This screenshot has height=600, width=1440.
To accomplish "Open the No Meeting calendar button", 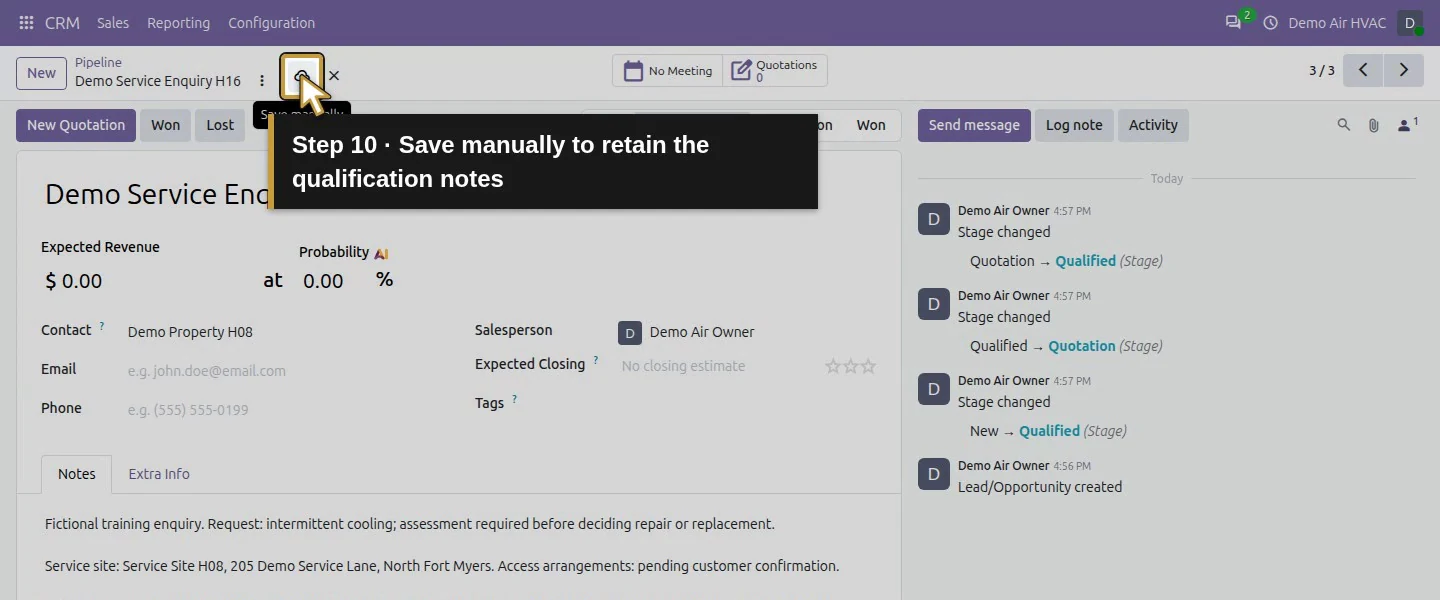I will 667,71.
